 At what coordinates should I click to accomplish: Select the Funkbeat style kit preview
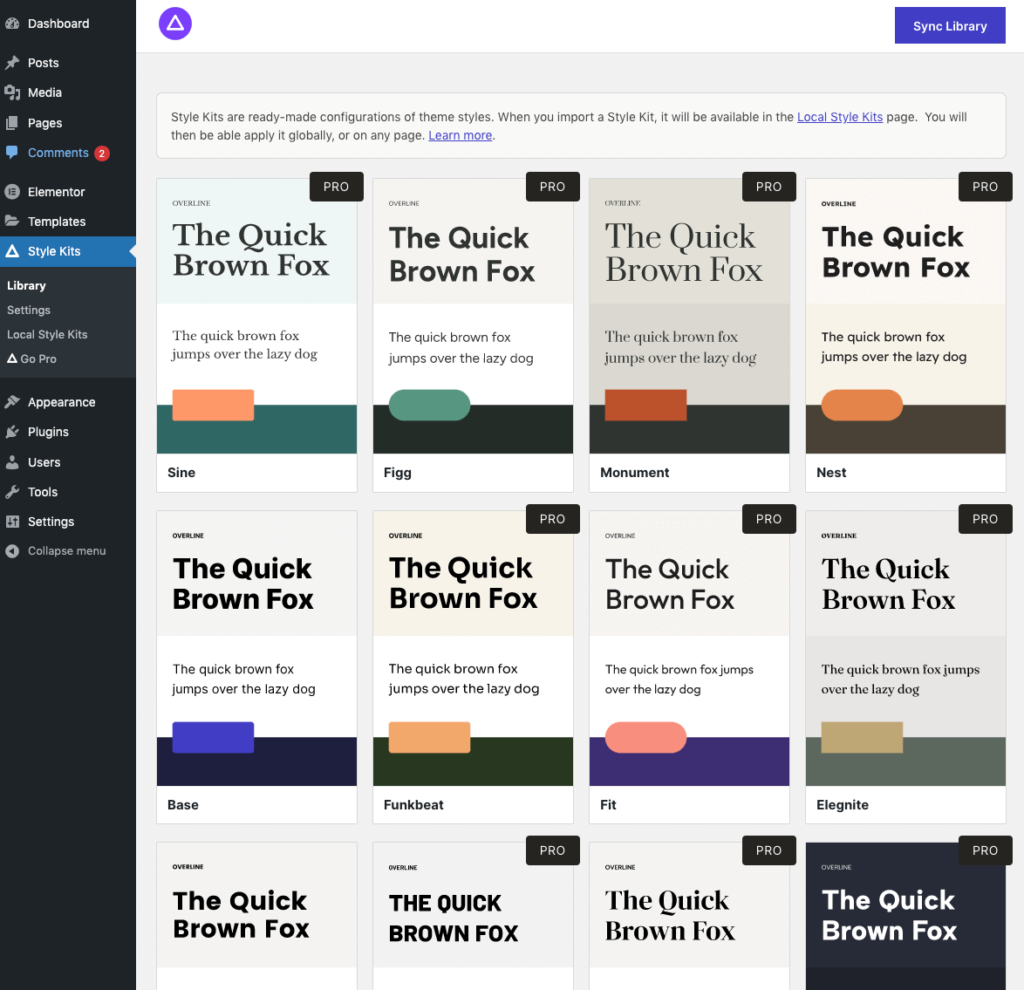click(x=473, y=648)
